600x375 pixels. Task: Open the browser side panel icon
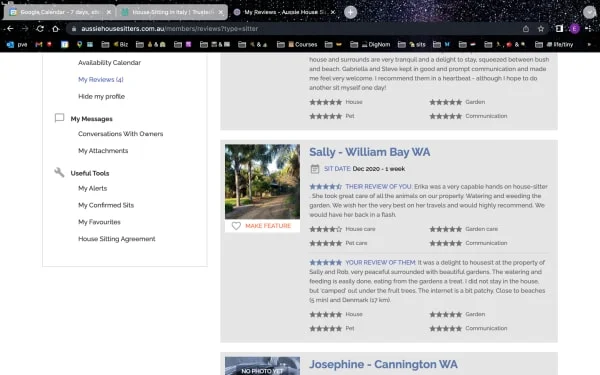tap(559, 29)
